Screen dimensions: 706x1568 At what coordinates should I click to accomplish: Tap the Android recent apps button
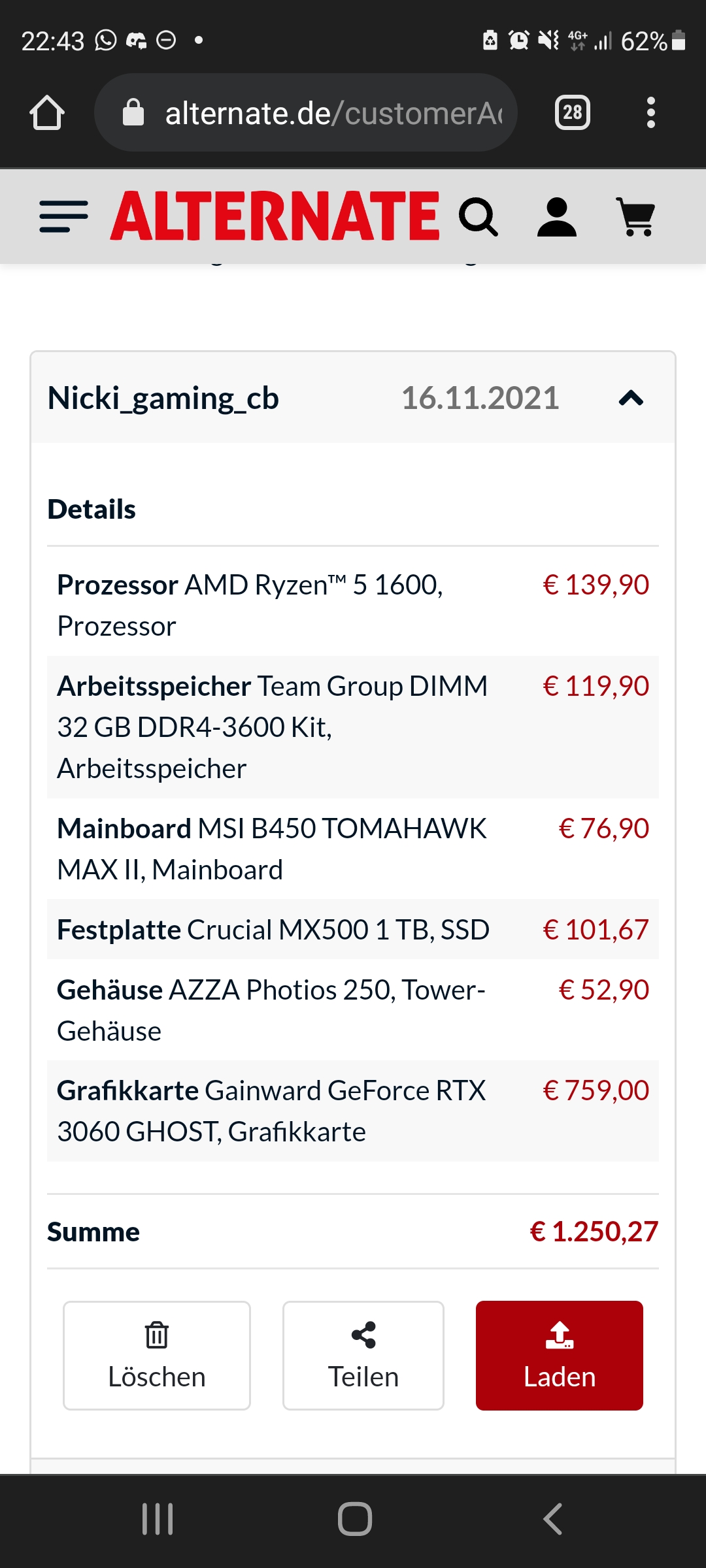158,1519
